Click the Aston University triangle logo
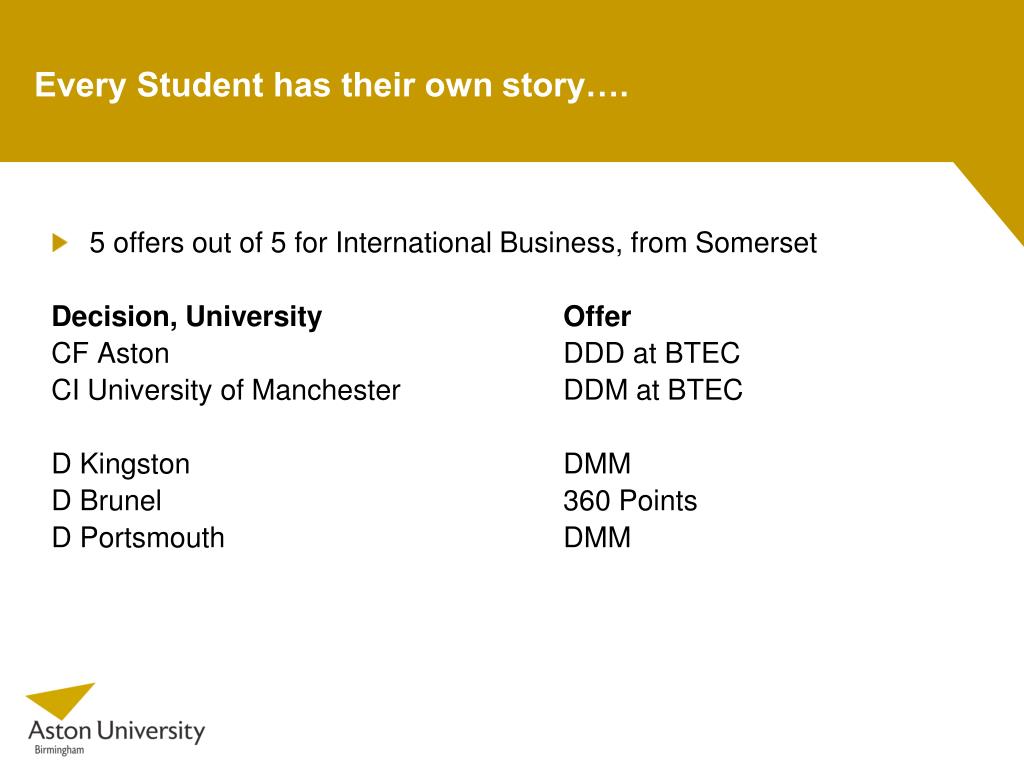Screen dimensions: 1024x768 pos(60,701)
